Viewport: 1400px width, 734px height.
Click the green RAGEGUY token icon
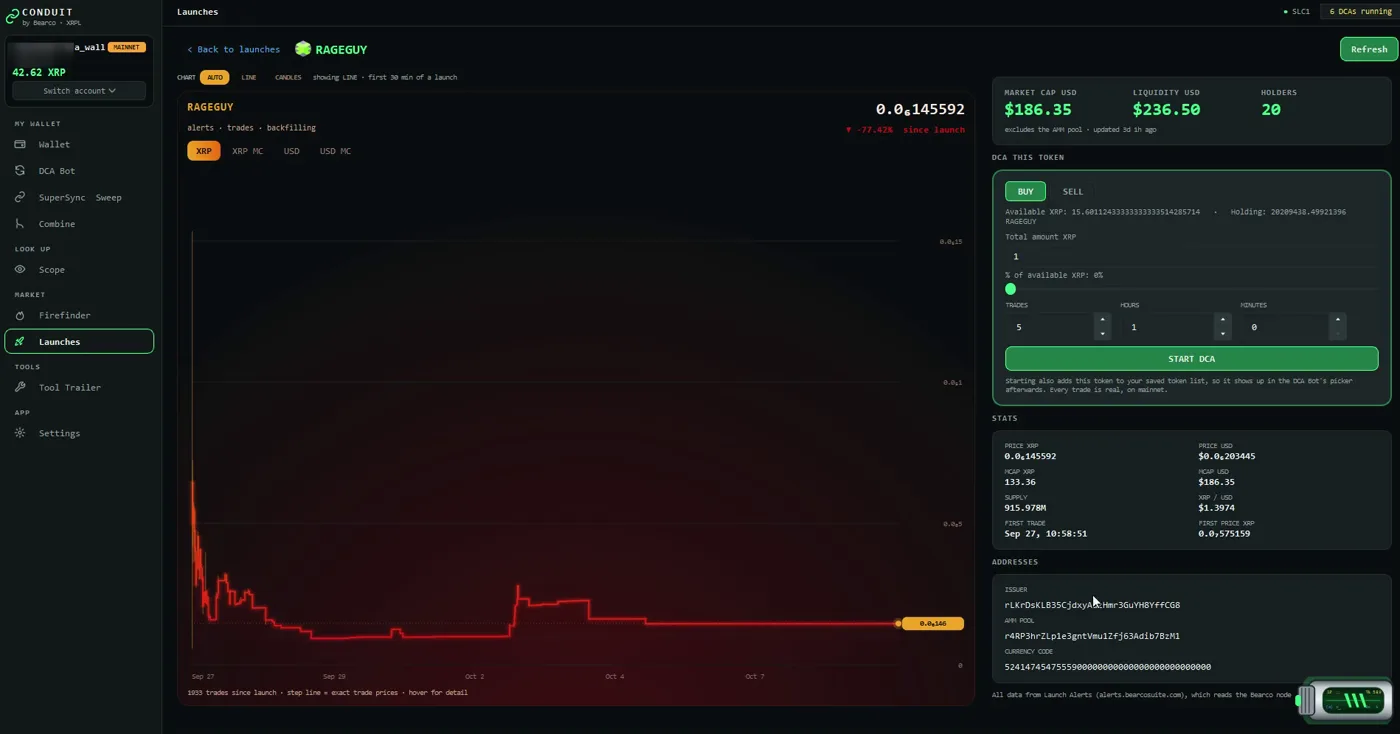tap(303, 49)
